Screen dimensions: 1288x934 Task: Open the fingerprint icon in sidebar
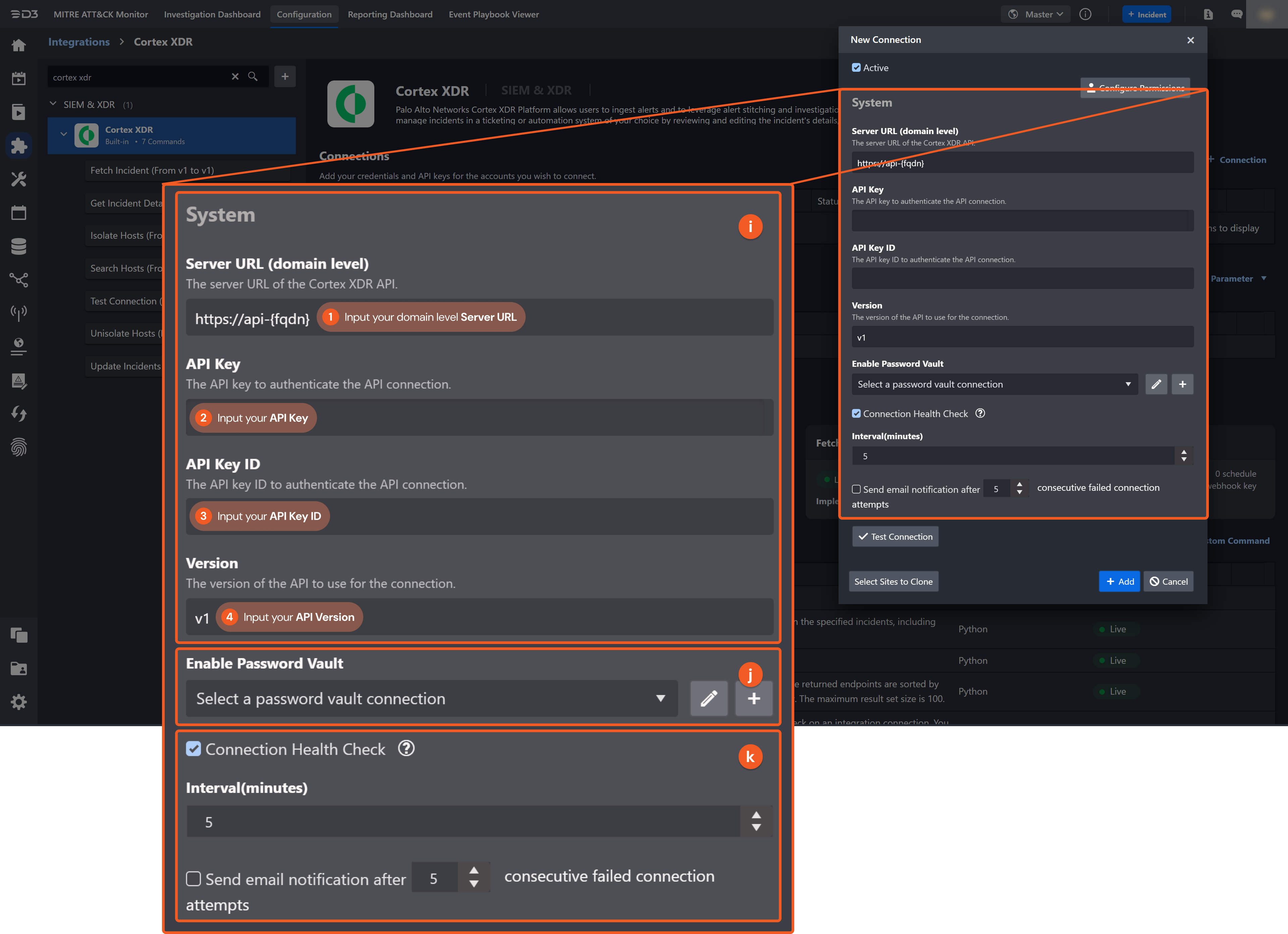[x=19, y=448]
